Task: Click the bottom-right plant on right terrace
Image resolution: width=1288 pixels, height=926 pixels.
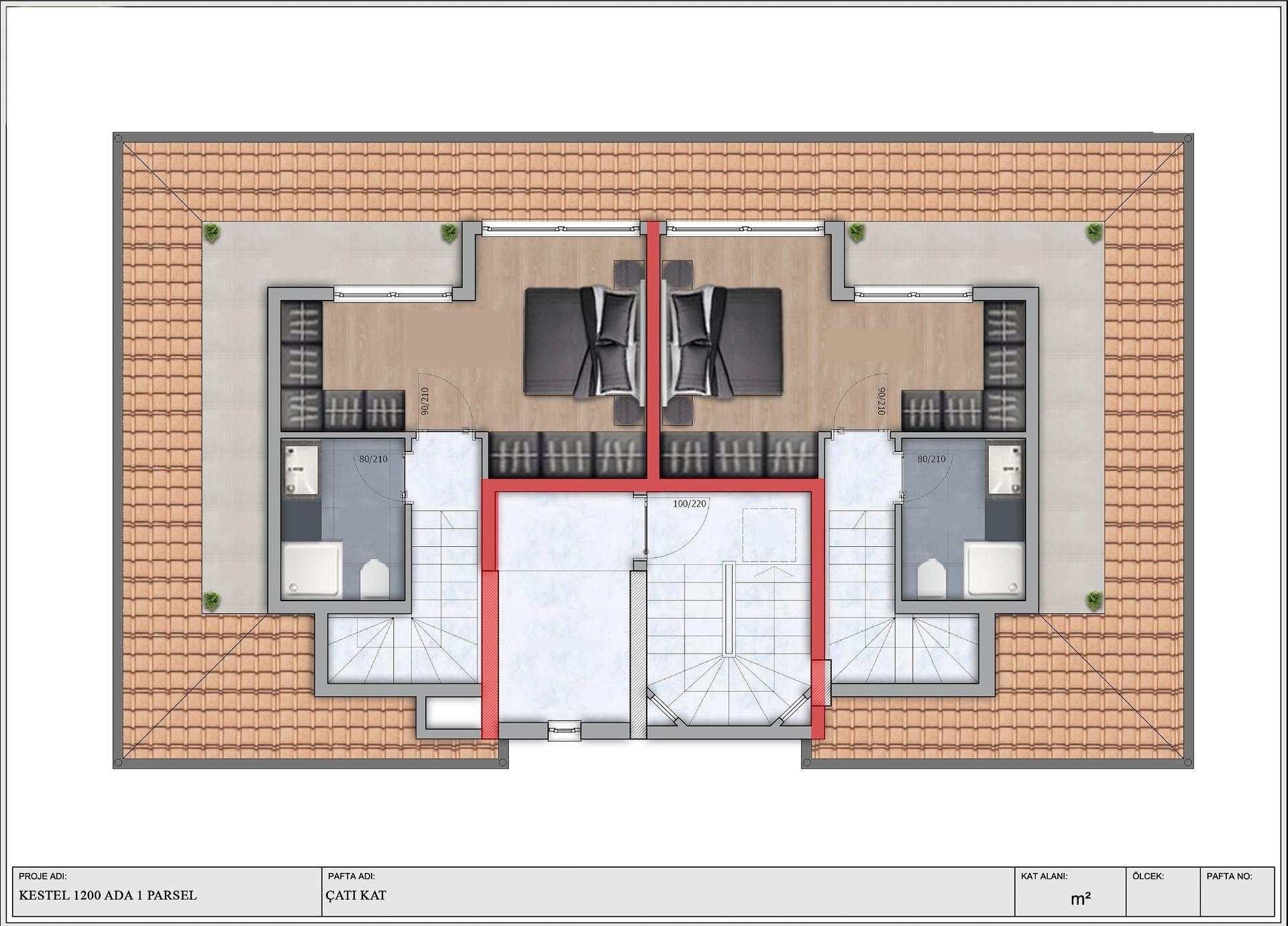Action: coord(1094,601)
